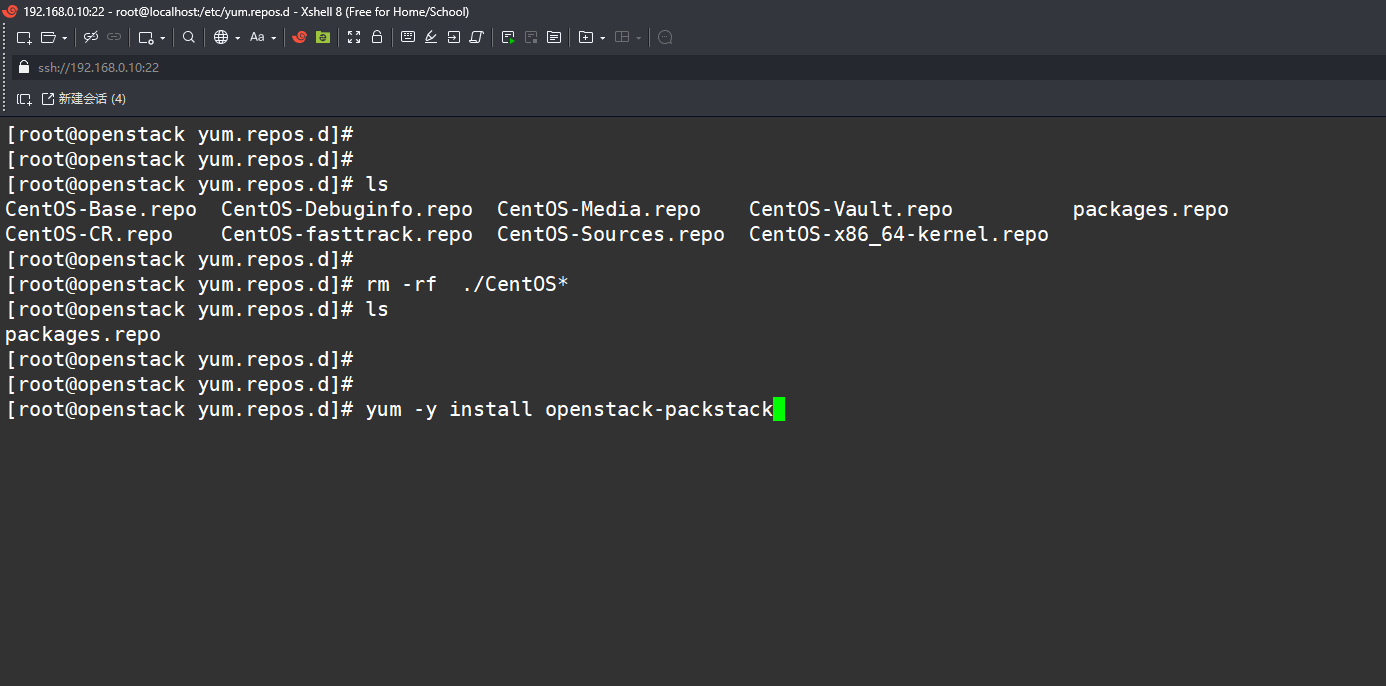Click the Tab layout arrangement icon

tap(622, 37)
